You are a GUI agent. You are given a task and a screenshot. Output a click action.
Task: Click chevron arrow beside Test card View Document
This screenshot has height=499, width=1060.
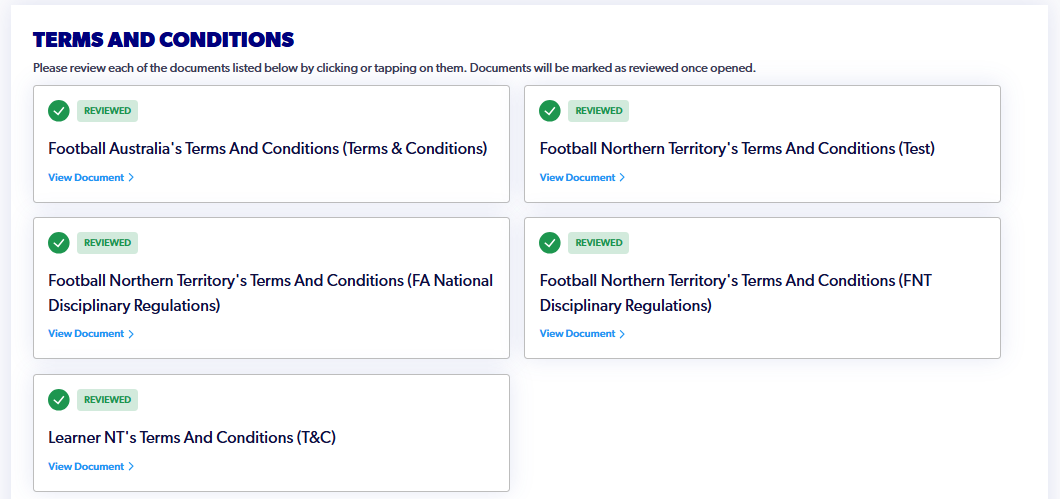pos(622,178)
